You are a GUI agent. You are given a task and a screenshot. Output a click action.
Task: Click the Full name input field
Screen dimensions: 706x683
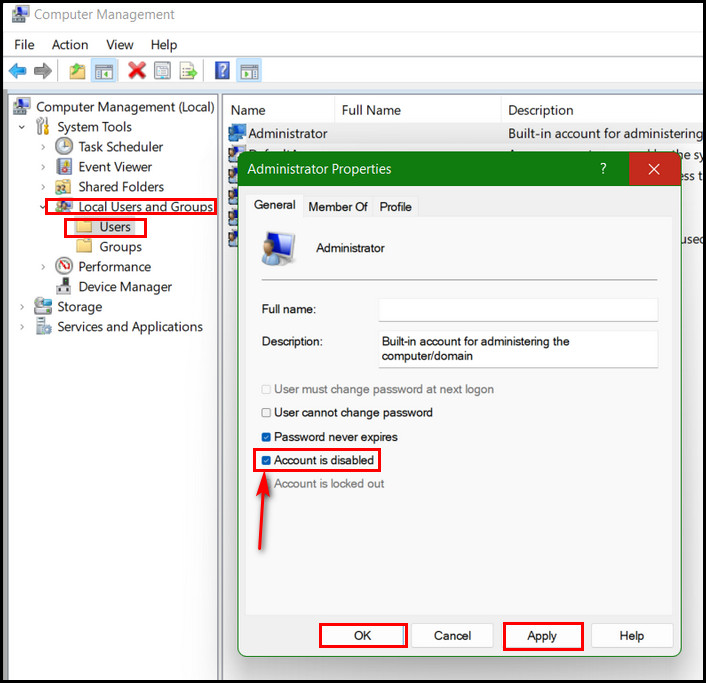point(518,309)
